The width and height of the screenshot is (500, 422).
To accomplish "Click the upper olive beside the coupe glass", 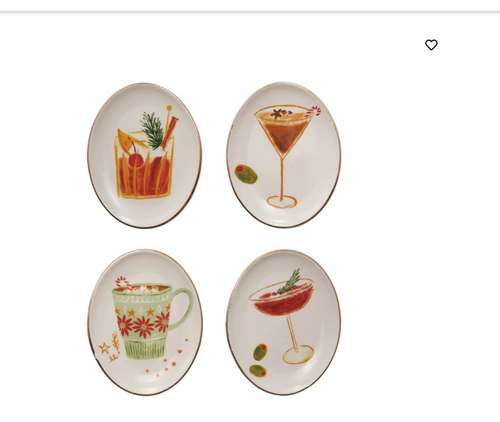I will [260, 352].
